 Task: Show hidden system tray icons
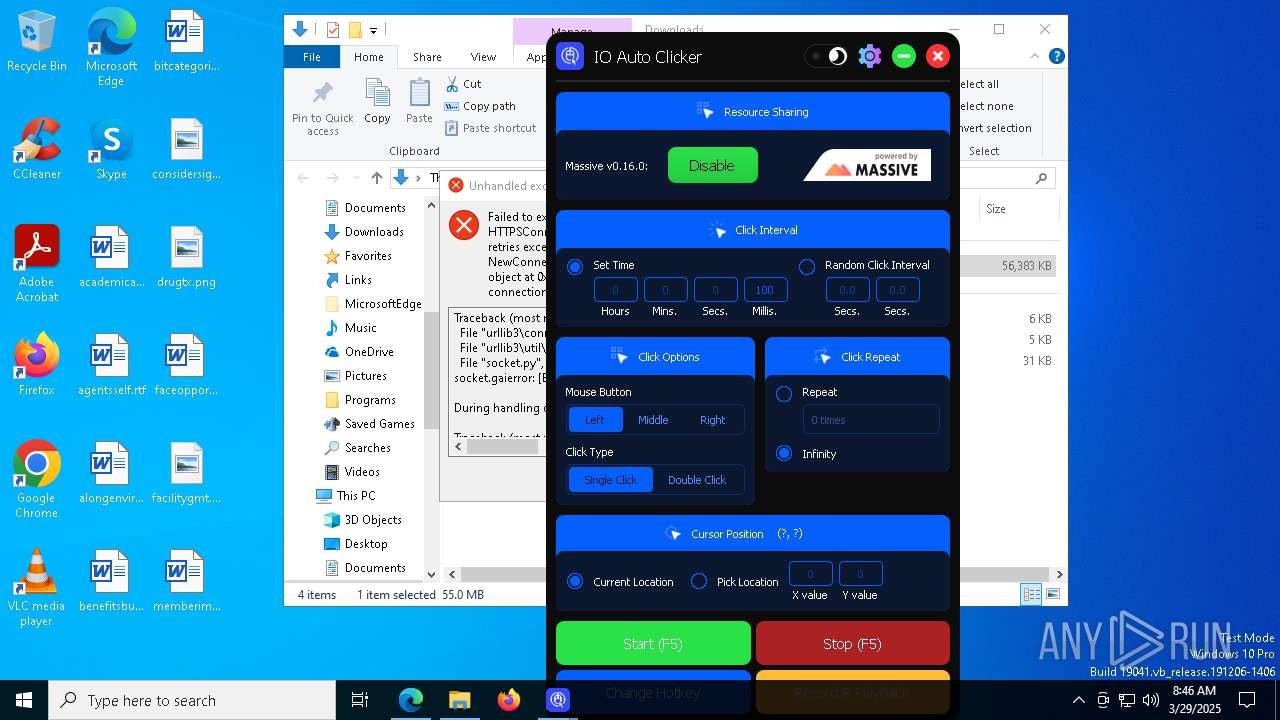pyautogui.click(x=1078, y=700)
